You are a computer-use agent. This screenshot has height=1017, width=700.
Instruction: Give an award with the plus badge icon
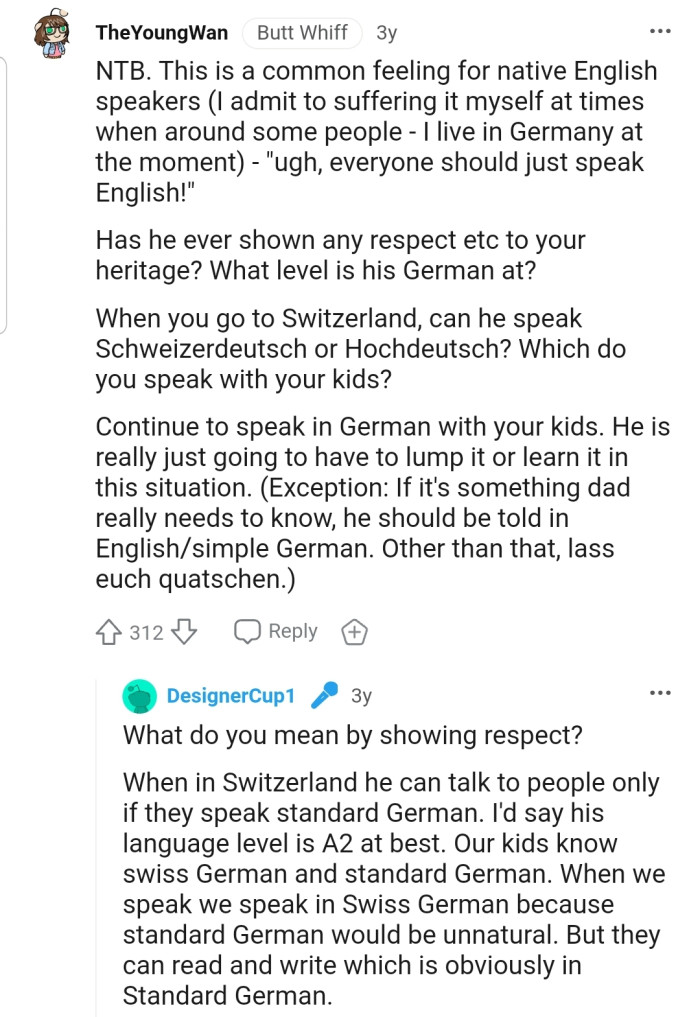(355, 632)
